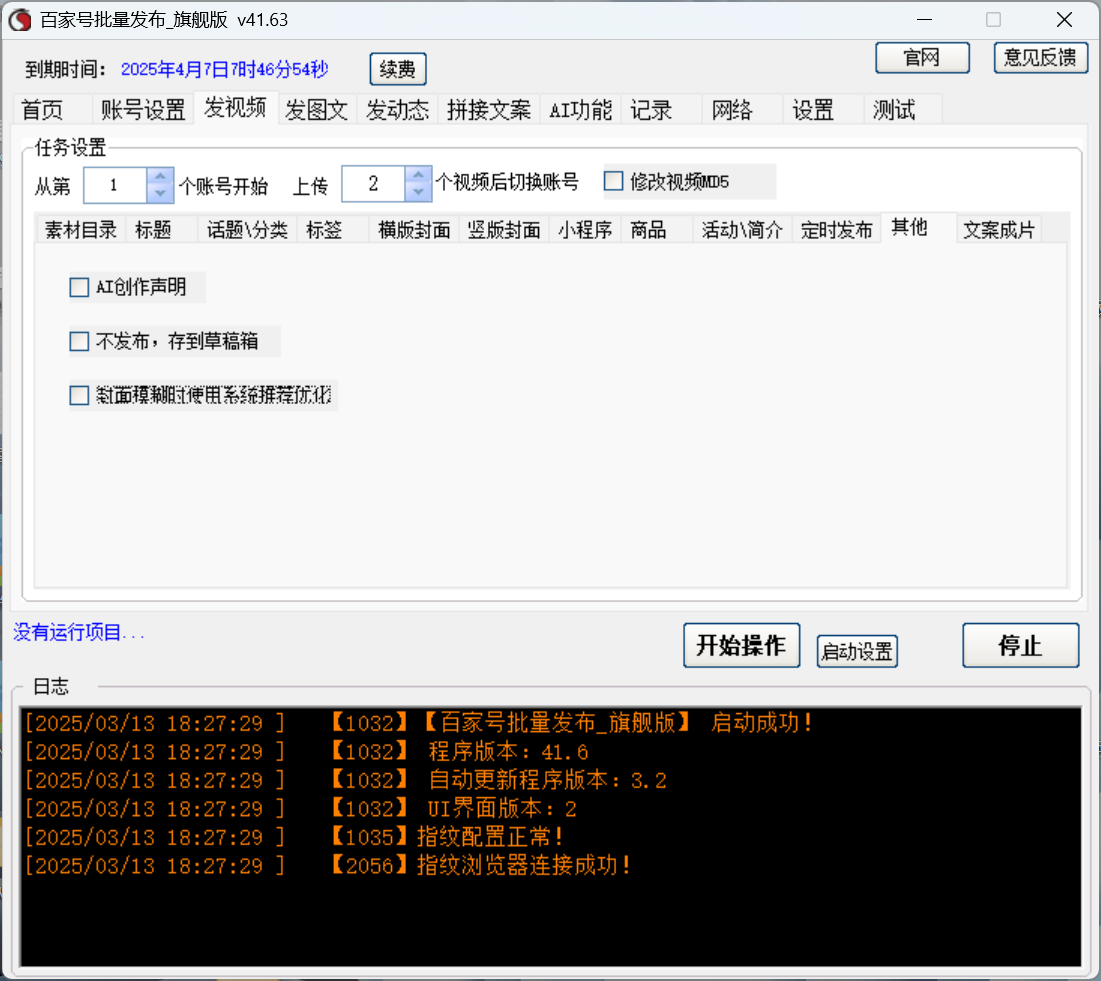Decrease the videos-per-account upload count
Image resolution: width=1101 pixels, height=981 pixels.
[x=418, y=192]
